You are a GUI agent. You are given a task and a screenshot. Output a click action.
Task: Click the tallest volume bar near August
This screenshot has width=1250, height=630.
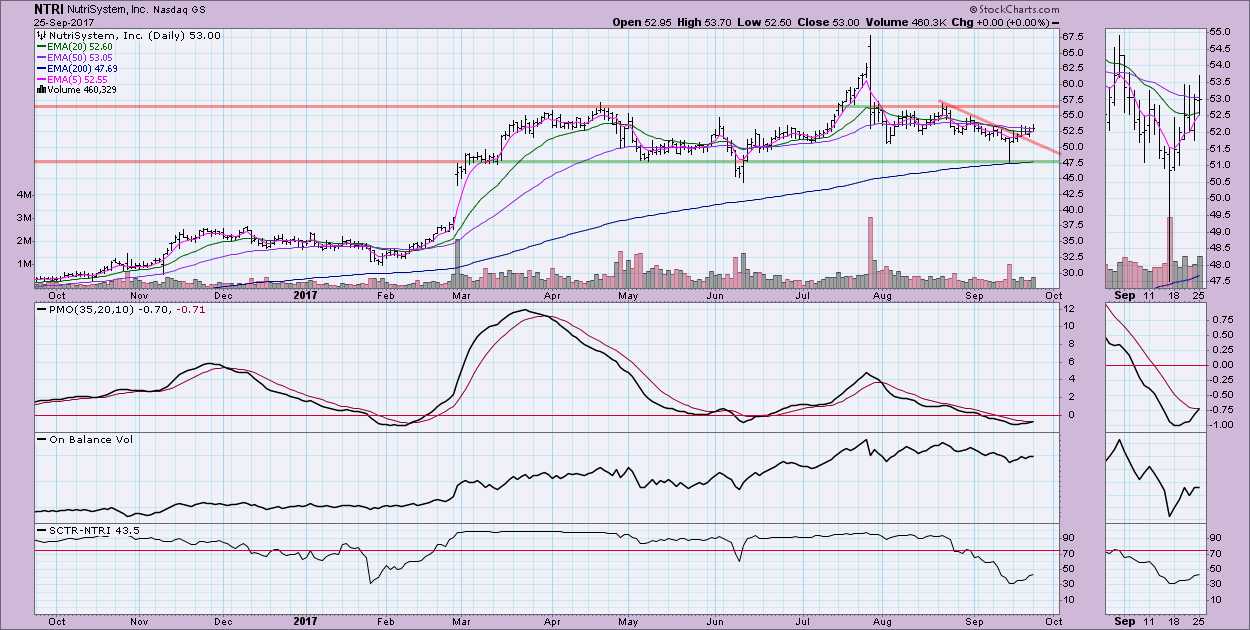coord(871,252)
